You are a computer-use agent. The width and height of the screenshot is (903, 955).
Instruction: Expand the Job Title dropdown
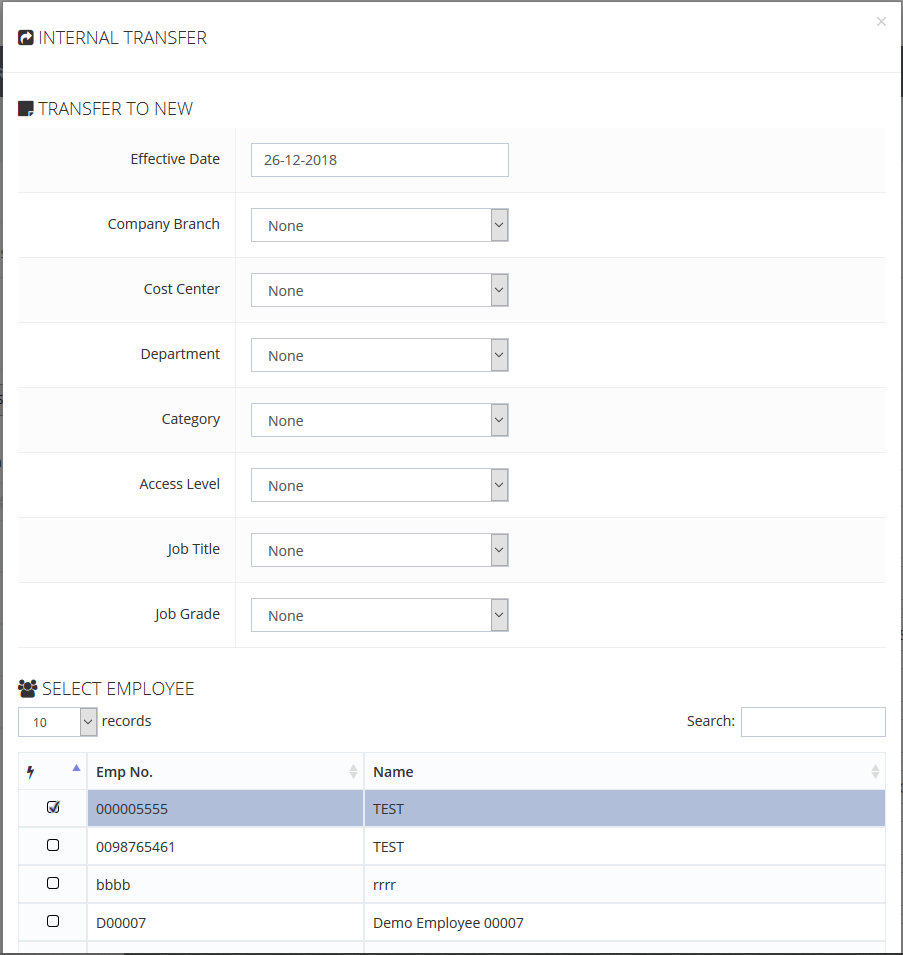tap(380, 550)
